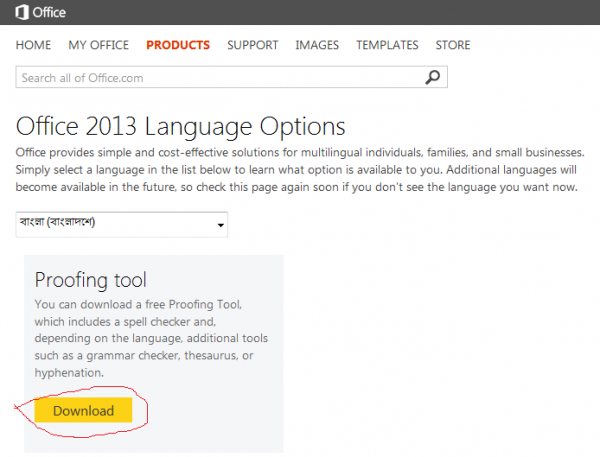Select the PRODUCTS menu item
Screen dimensions: 600x457
coord(178,45)
